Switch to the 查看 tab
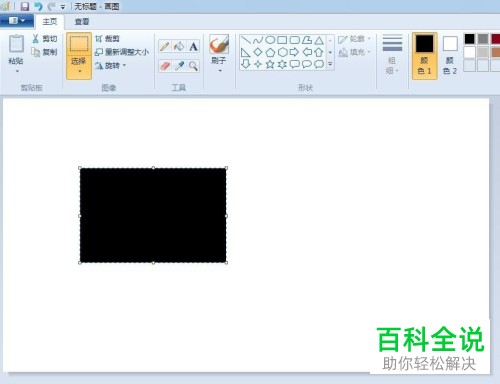The height and width of the screenshot is (384, 500). pos(82,22)
